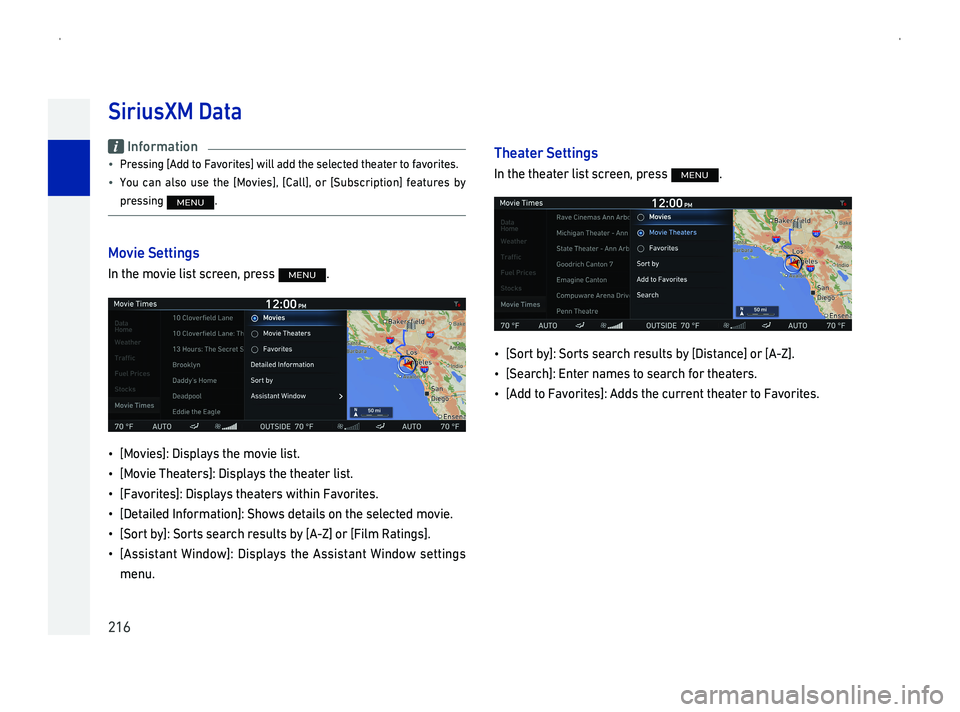Select Movies radio button in Theater Settings screen

640,217
